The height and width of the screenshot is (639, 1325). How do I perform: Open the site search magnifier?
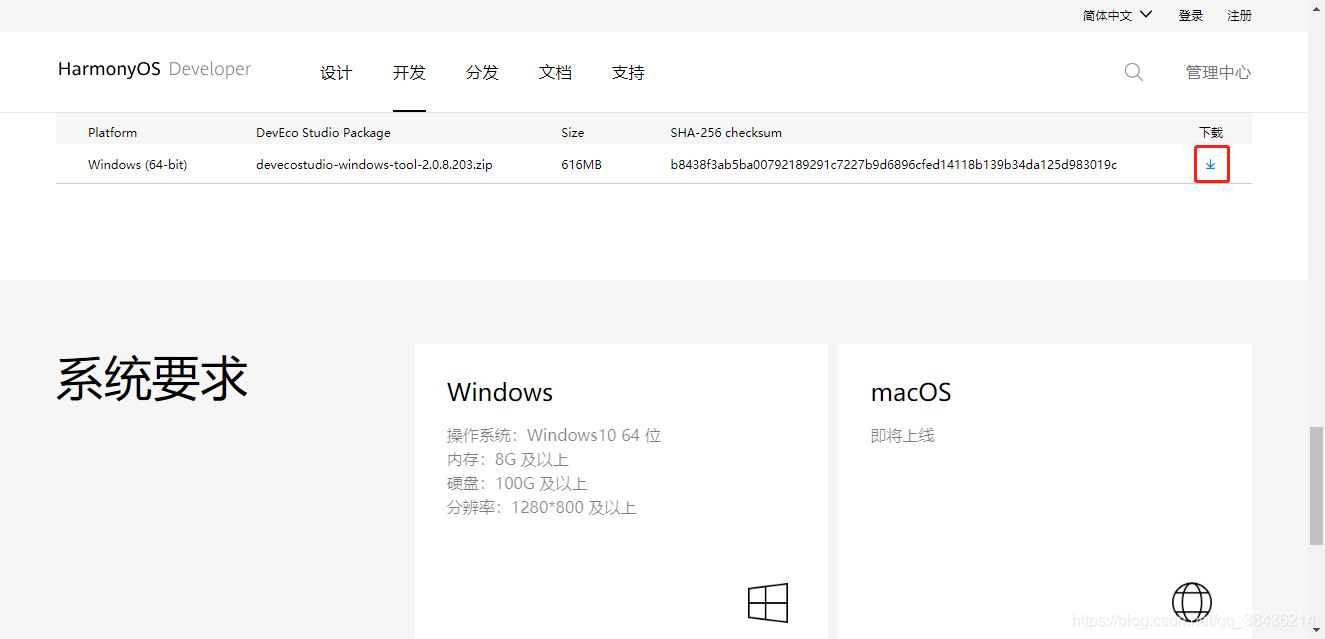(1133, 72)
